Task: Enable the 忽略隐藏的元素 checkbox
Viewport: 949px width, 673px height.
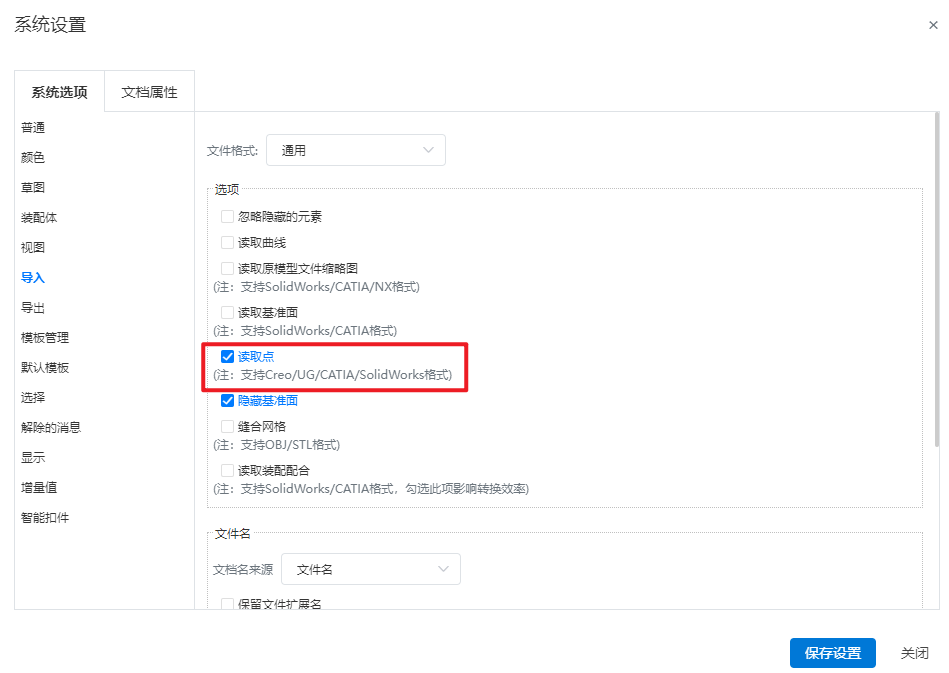Action: click(228, 217)
